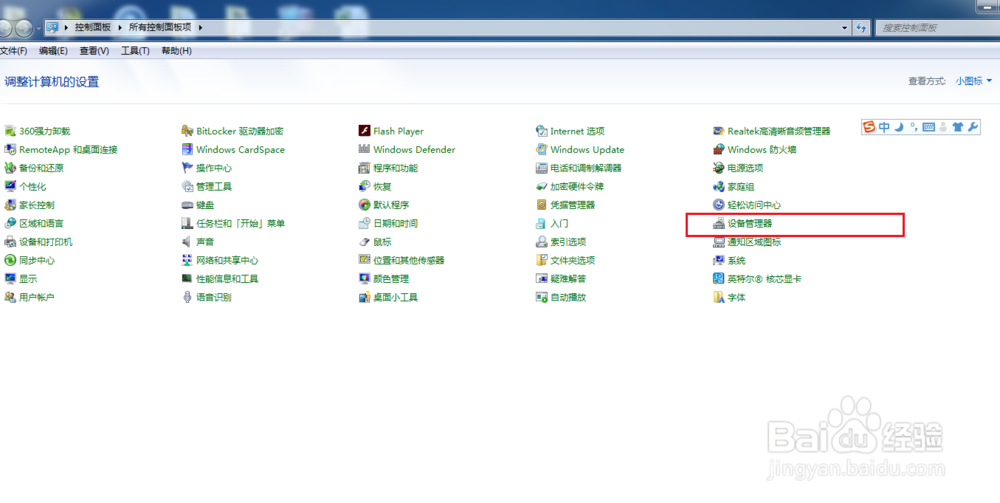Open the 默认程序 icon
Viewport: 1000px width, 503px height.
(x=364, y=205)
